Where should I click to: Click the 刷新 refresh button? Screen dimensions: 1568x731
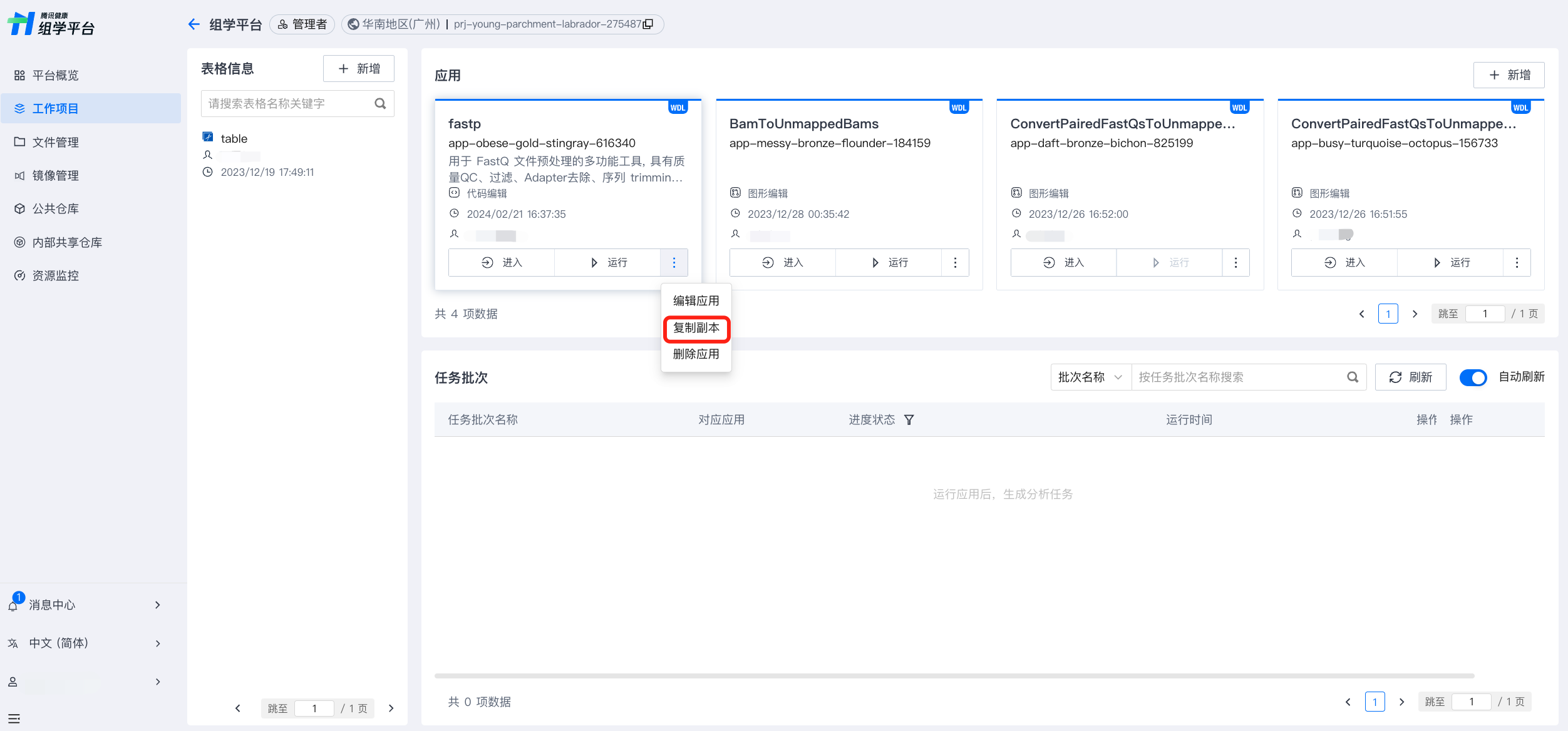(x=1410, y=377)
